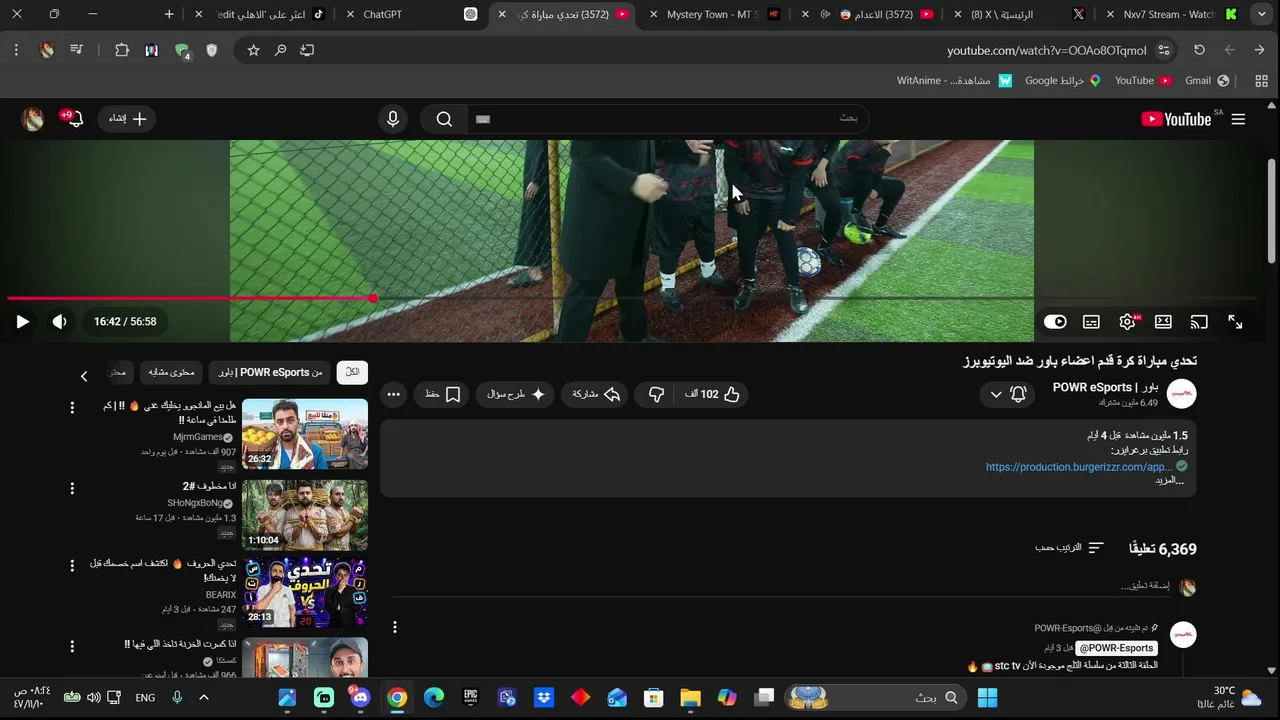1280x720 pixels.
Task: Open Chrome extensions puzzle icon
Action: [x=122, y=50]
